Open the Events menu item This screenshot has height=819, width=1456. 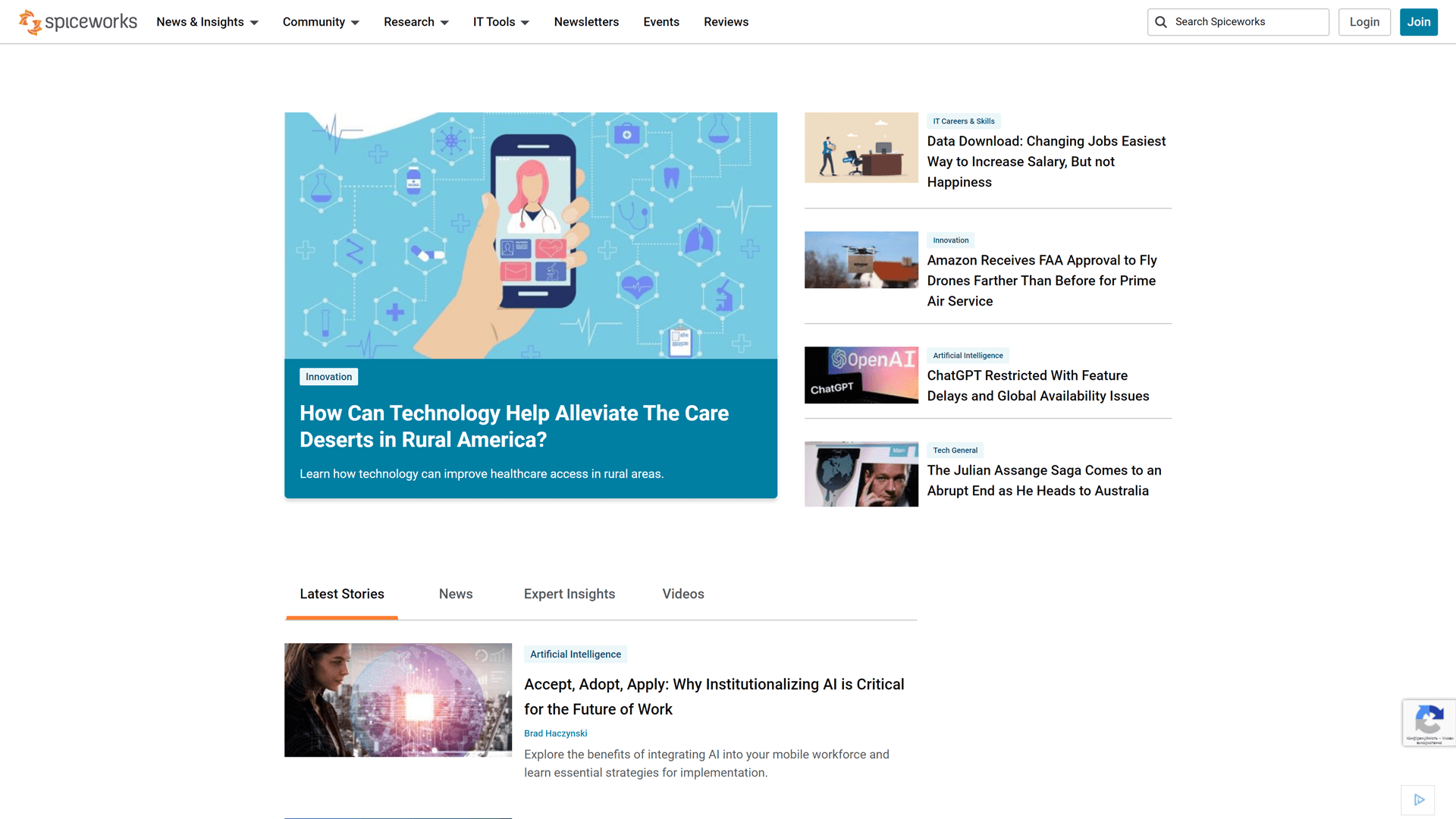661,22
